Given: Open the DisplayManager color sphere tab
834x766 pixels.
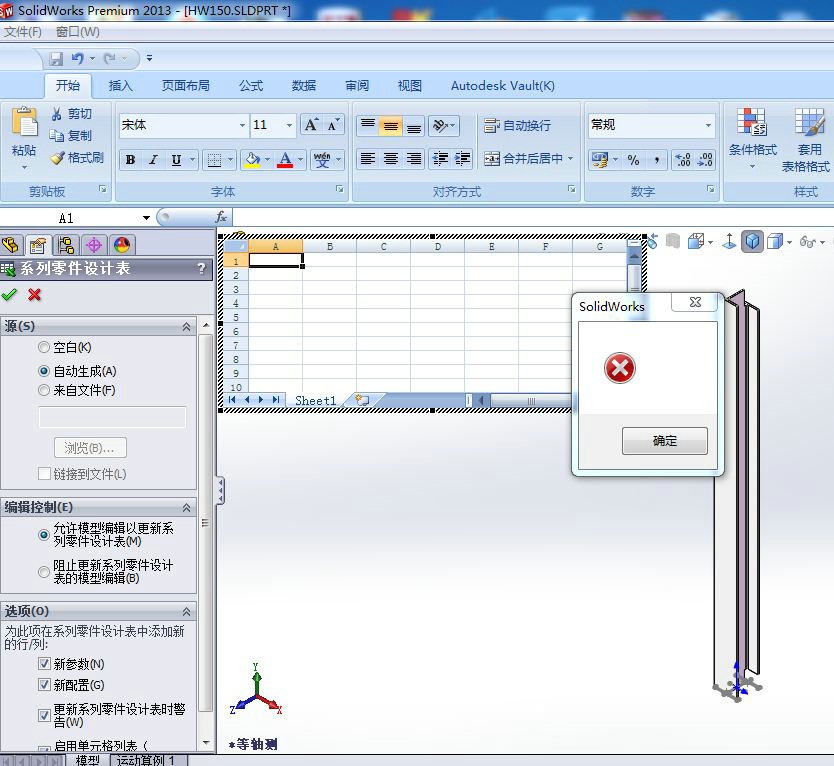Looking at the screenshot, I should (122, 245).
